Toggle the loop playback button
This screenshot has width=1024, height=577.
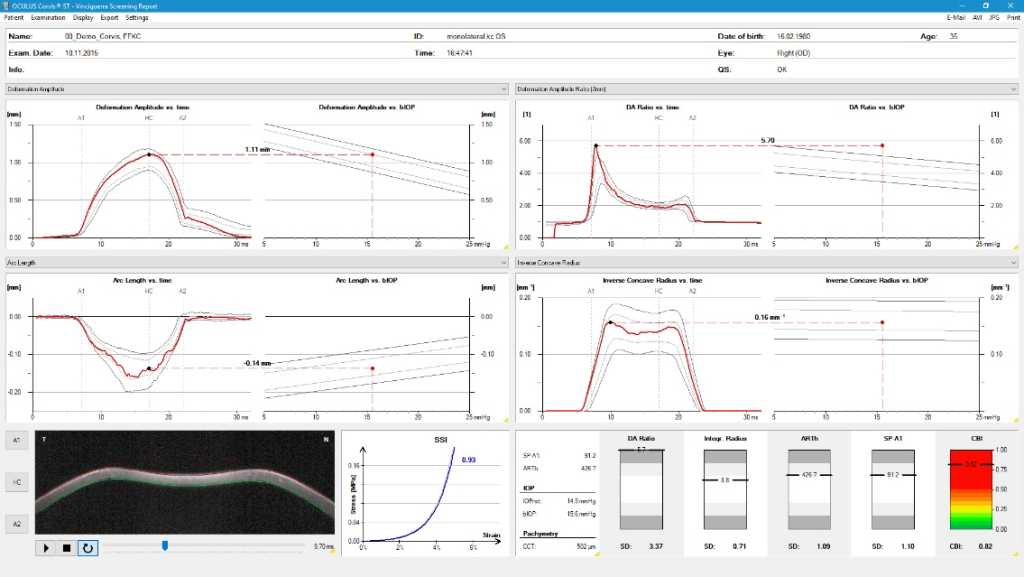tap(88, 548)
